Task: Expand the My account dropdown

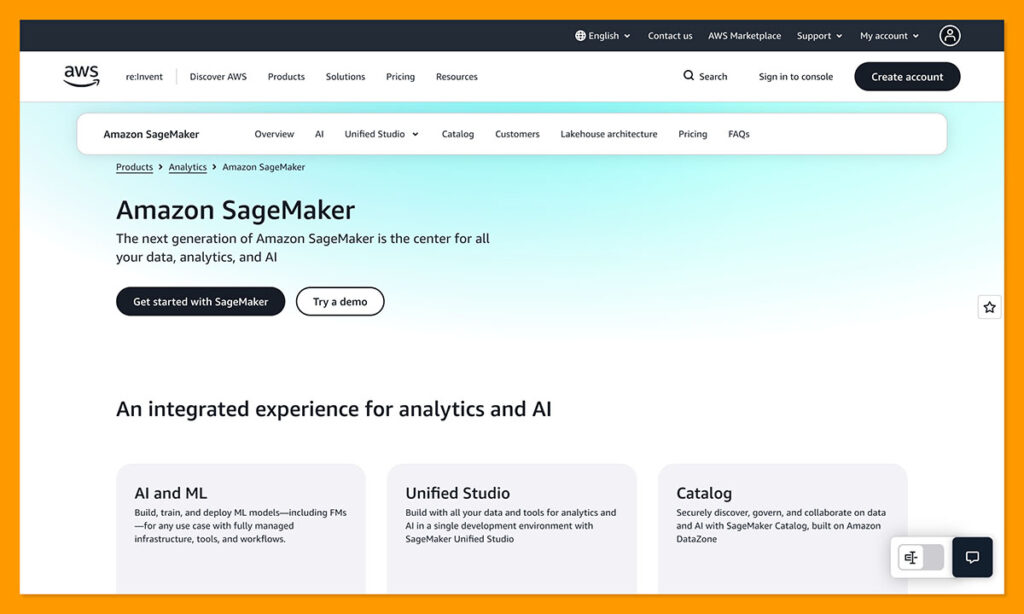Action: coord(889,36)
